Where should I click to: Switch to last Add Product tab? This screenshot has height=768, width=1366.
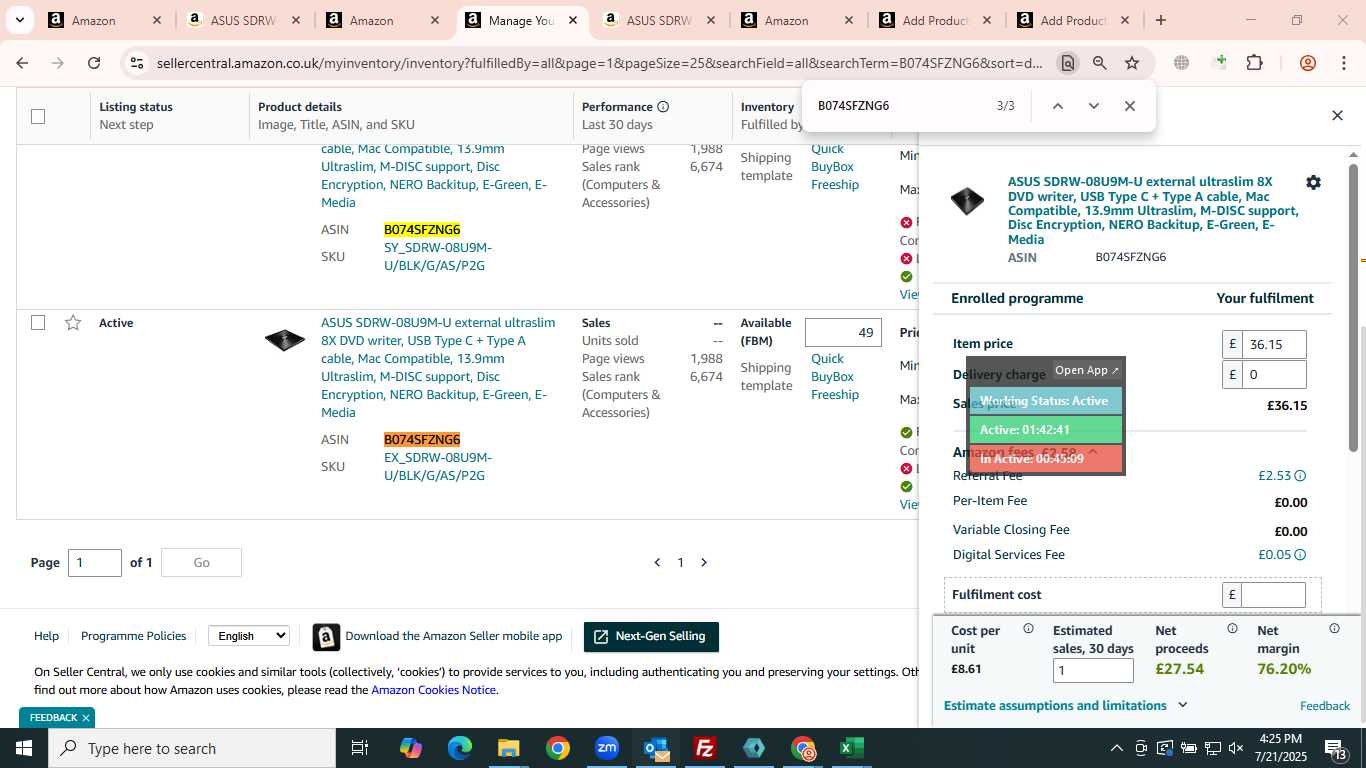(1075, 20)
